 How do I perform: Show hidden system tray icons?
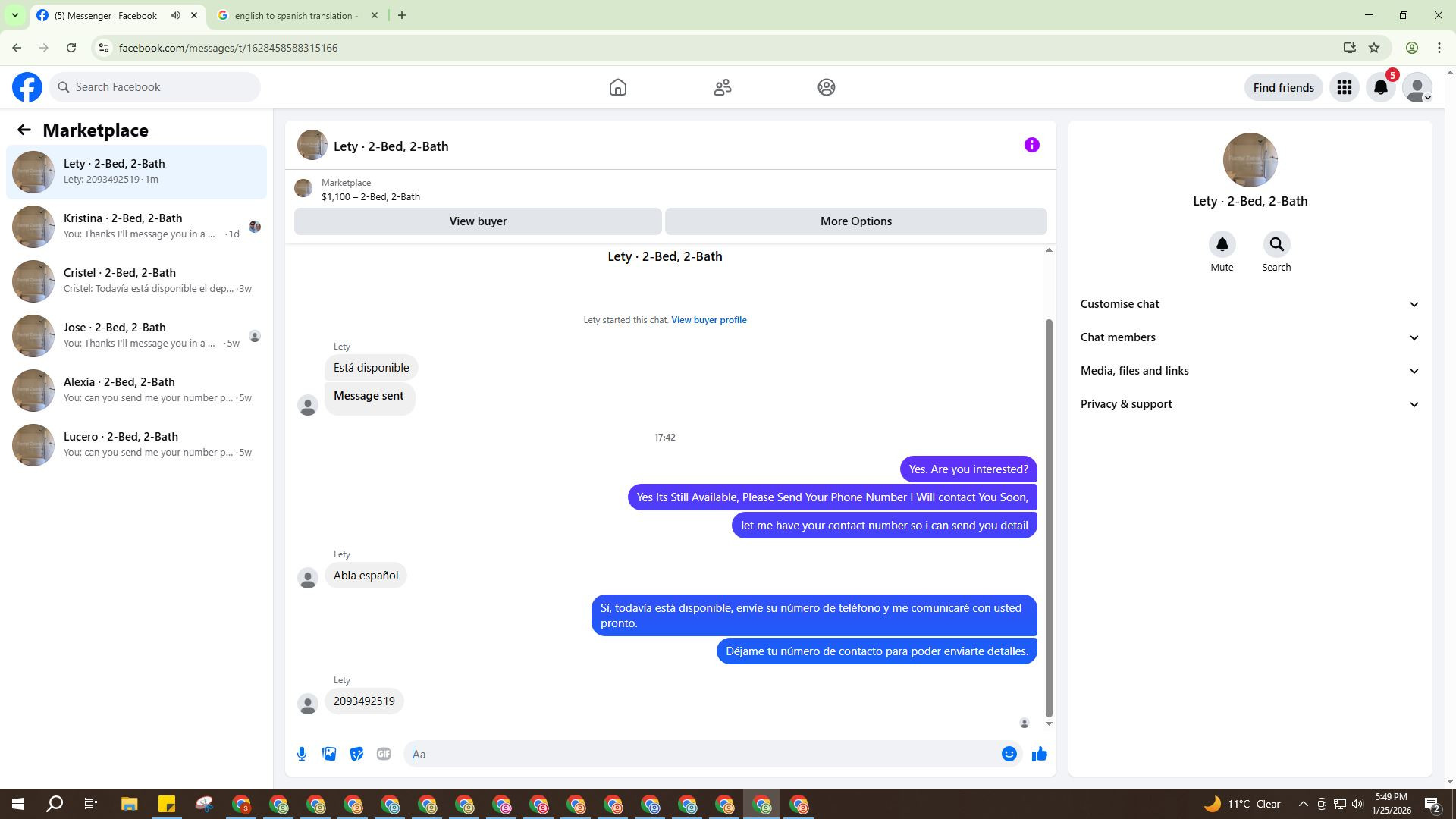point(1303,804)
